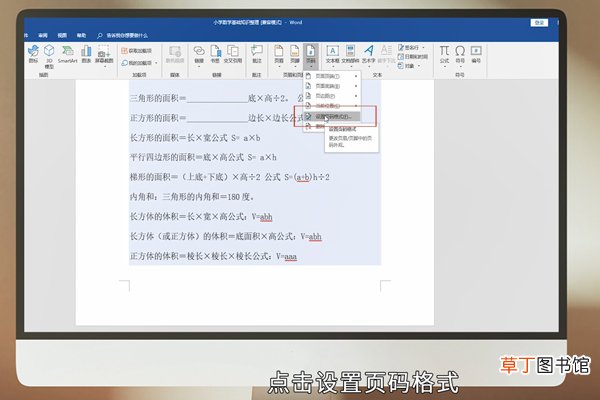The width and height of the screenshot is (600, 400).
Task: Click the Tell Me search box
Action: point(122,36)
